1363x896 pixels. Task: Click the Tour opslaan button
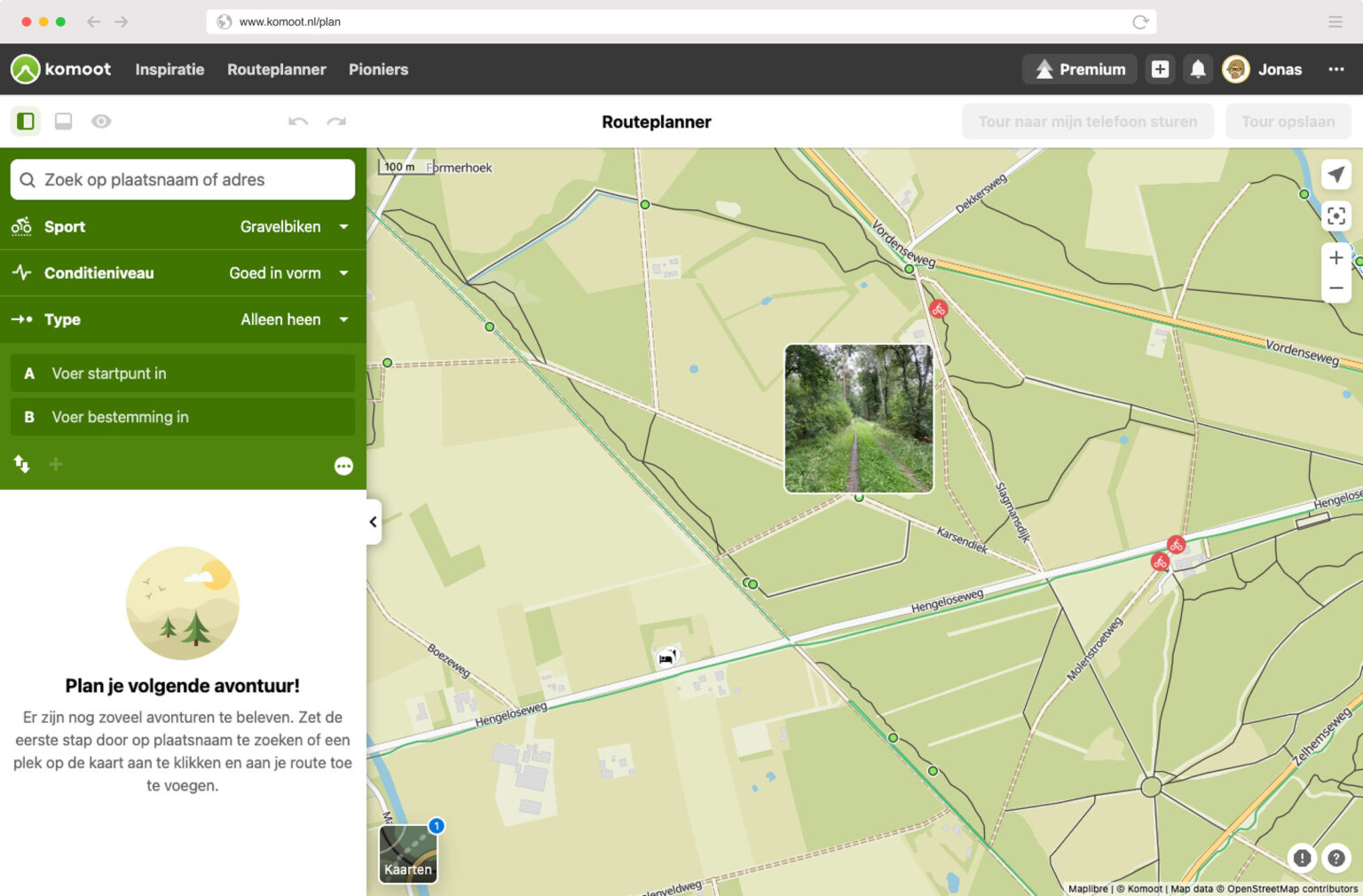coord(1288,121)
